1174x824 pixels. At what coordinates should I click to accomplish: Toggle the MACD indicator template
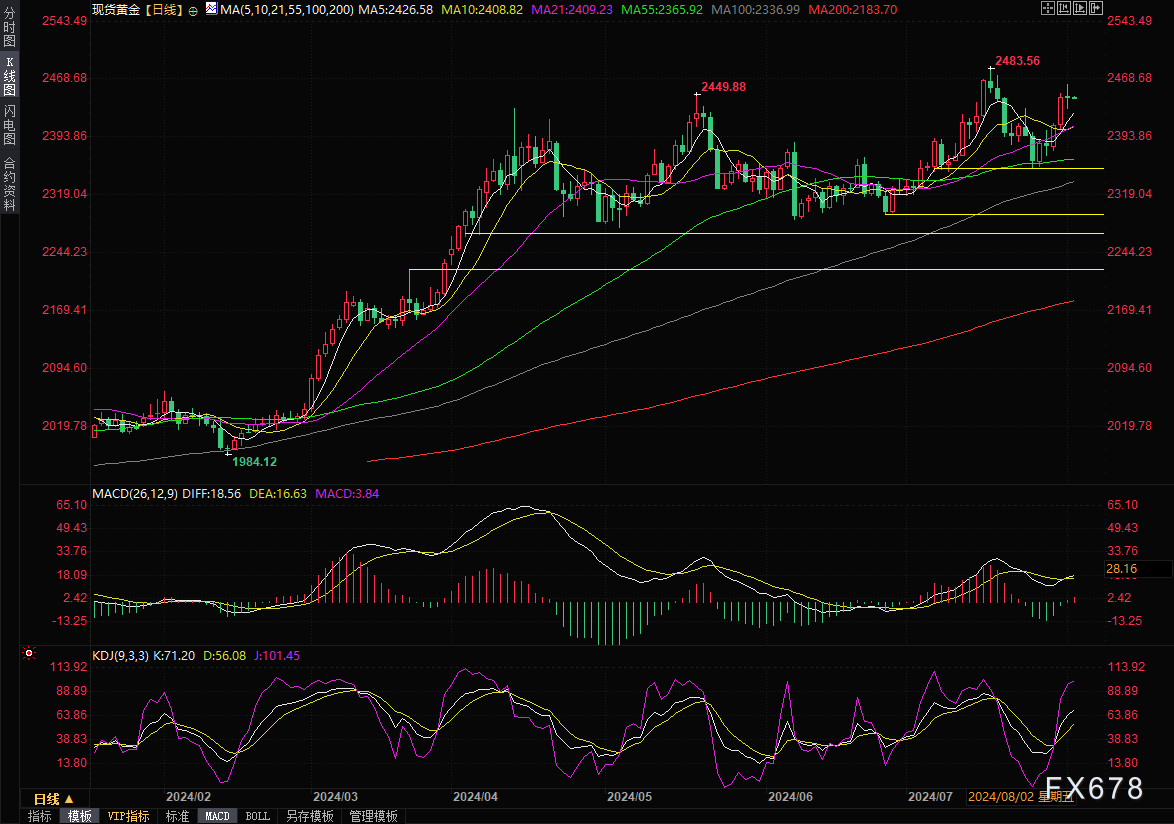(x=217, y=816)
